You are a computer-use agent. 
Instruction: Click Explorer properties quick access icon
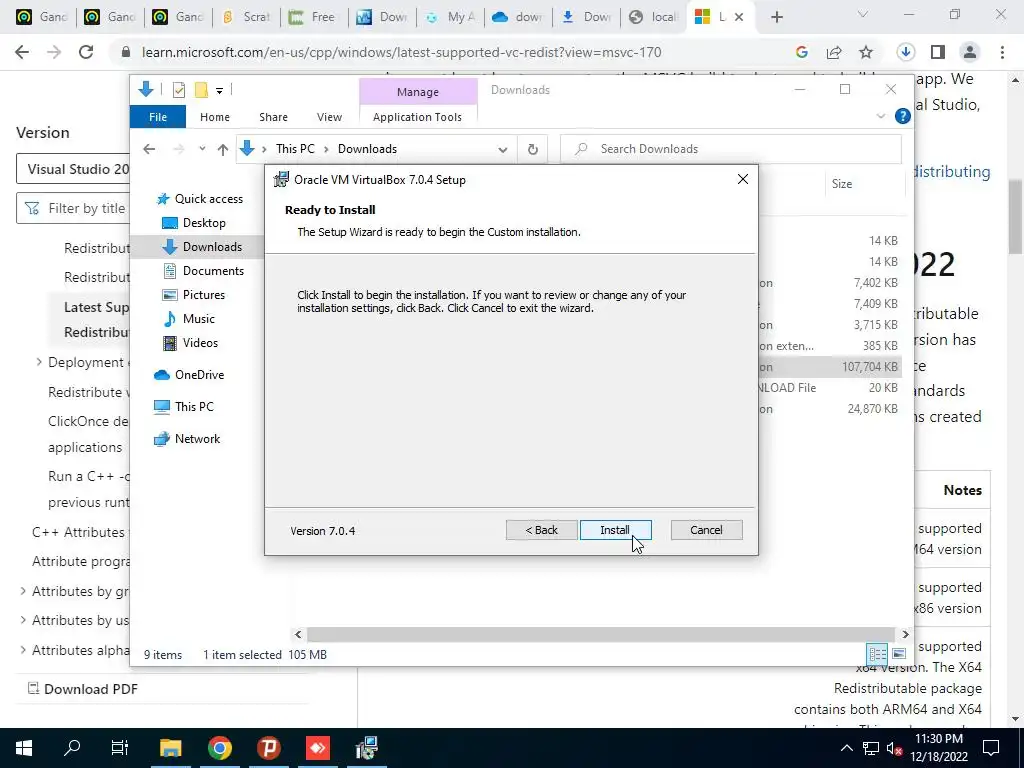click(x=178, y=90)
